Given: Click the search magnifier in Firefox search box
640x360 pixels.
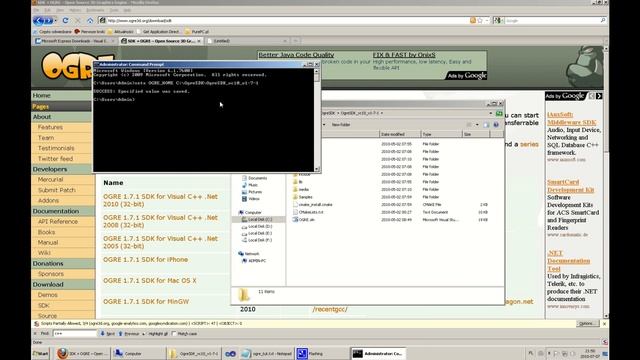Looking at the screenshot, I should point(603,20).
